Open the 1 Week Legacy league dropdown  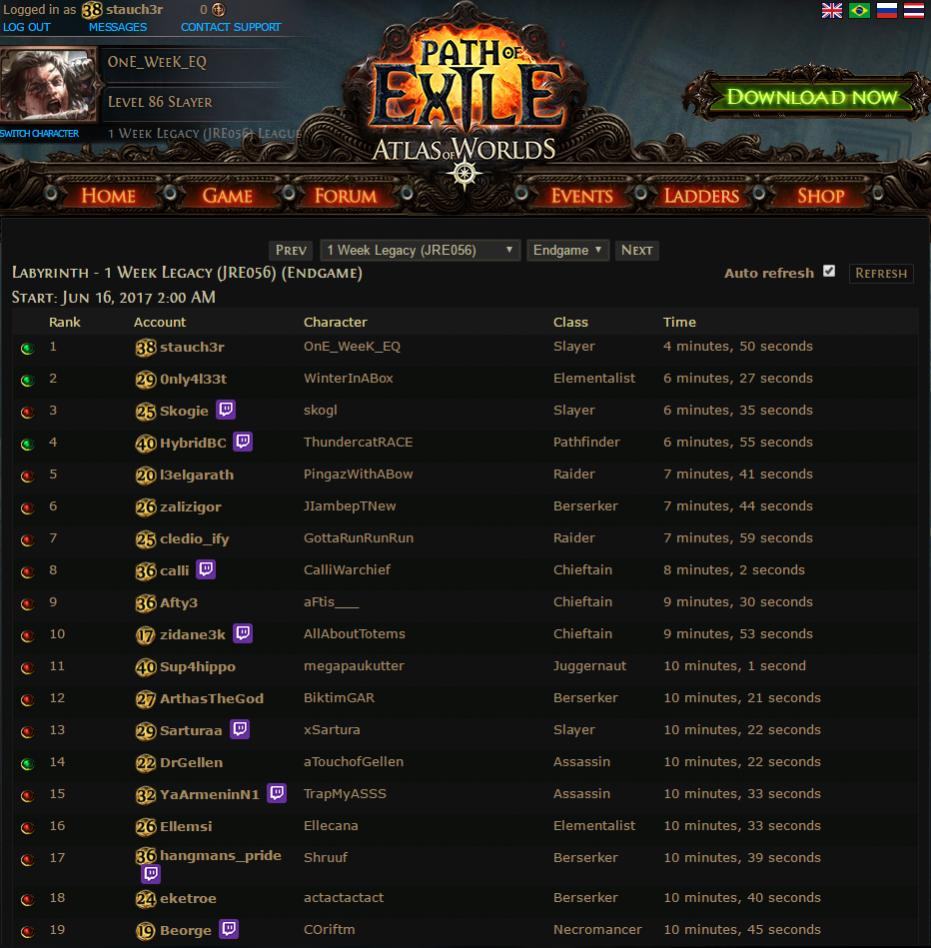click(x=420, y=250)
